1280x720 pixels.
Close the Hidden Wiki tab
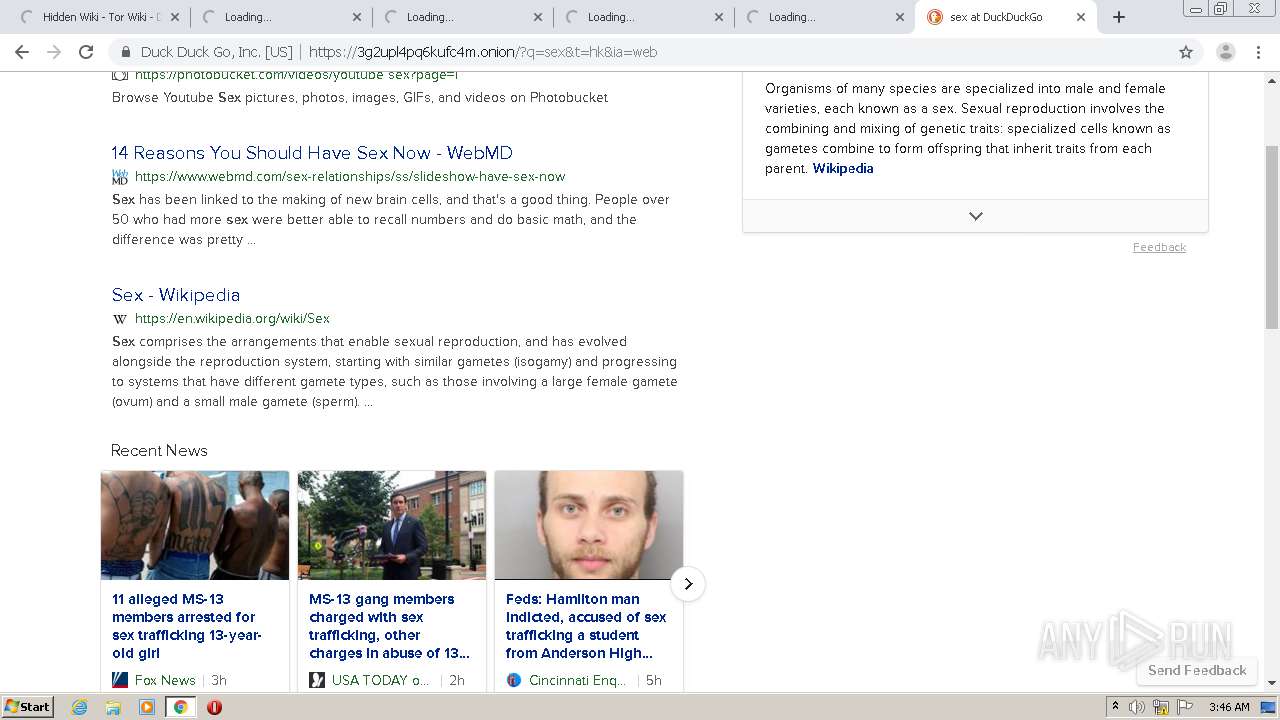[176, 17]
